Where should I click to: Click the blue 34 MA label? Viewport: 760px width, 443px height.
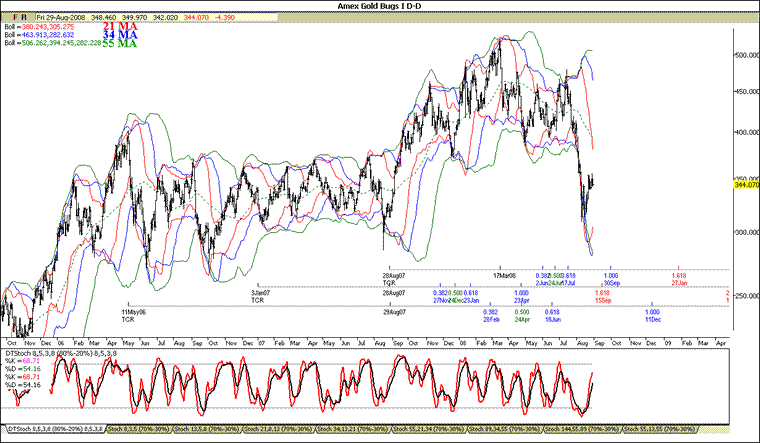coord(121,36)
